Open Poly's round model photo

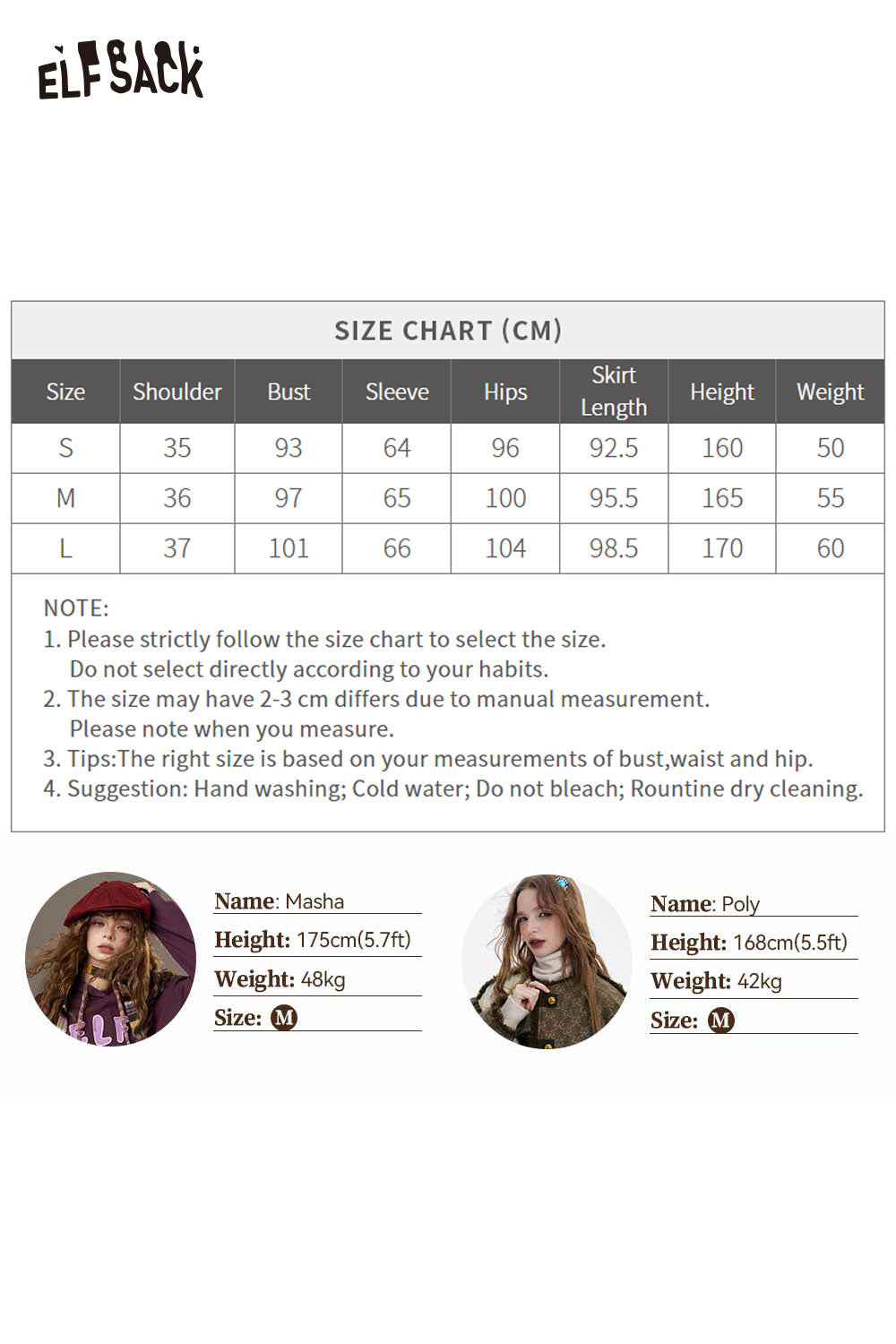(x=547, y=961)
